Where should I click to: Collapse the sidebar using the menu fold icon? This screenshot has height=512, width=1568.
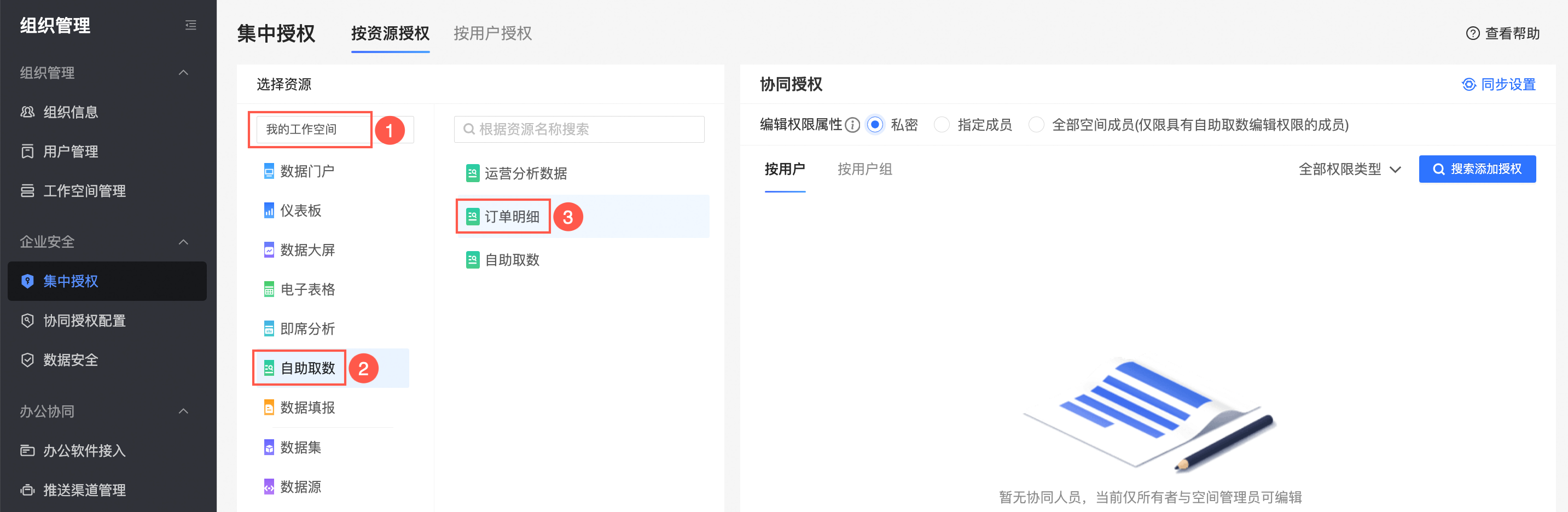point(190,25)
